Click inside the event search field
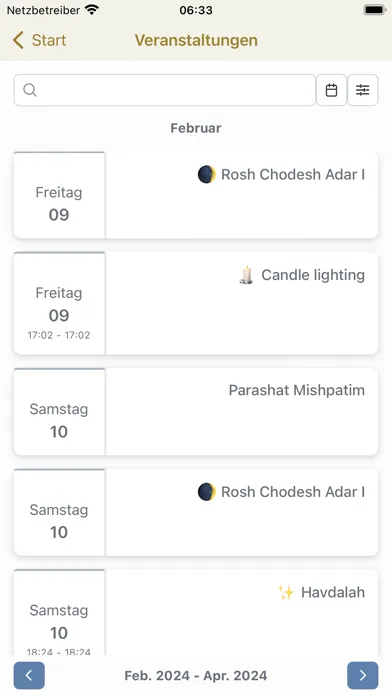The height and width of the screenshot is (696, 392). click(x=165, y=90)
